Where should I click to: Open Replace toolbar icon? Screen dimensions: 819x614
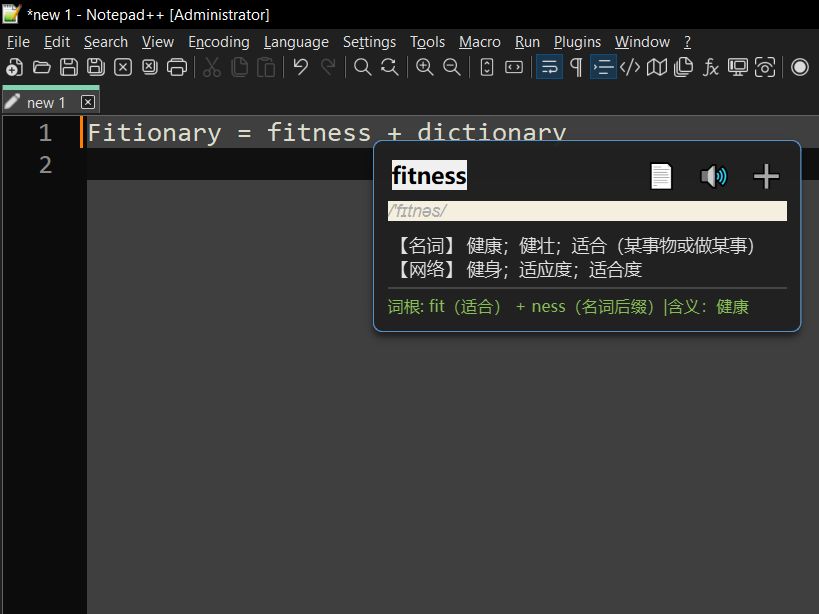point(390,67)
